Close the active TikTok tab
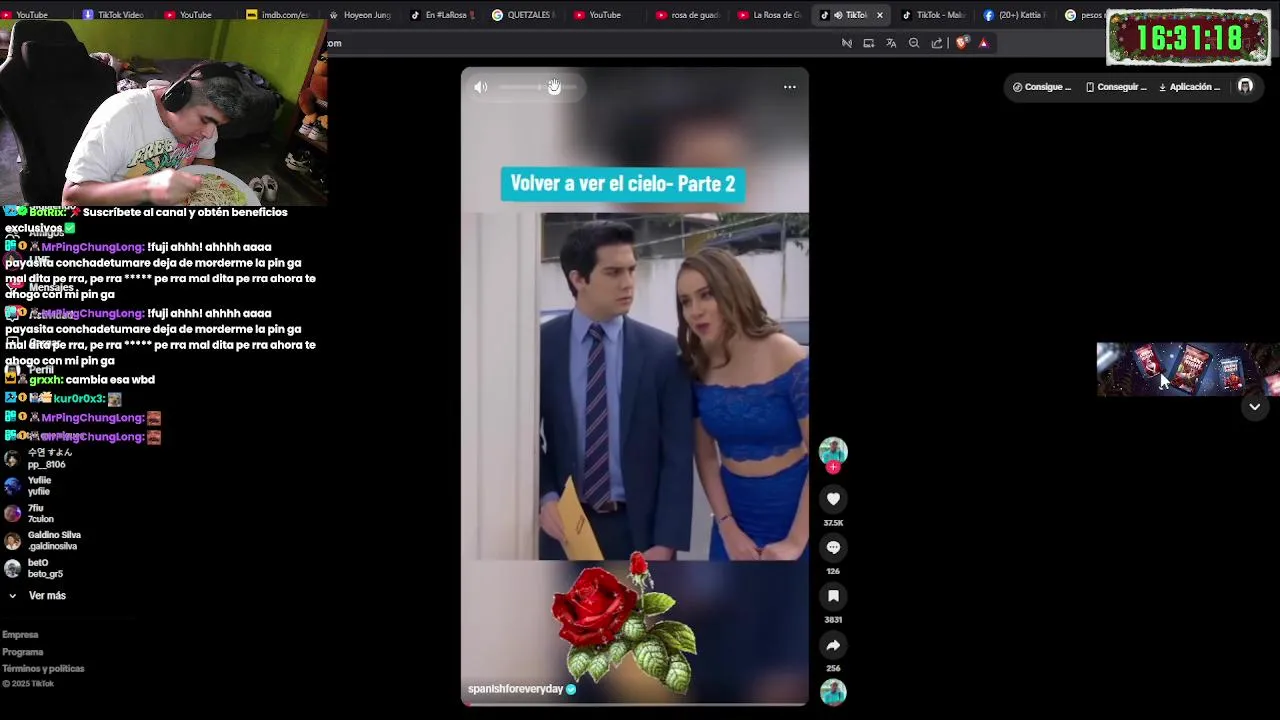 point(880,15)
